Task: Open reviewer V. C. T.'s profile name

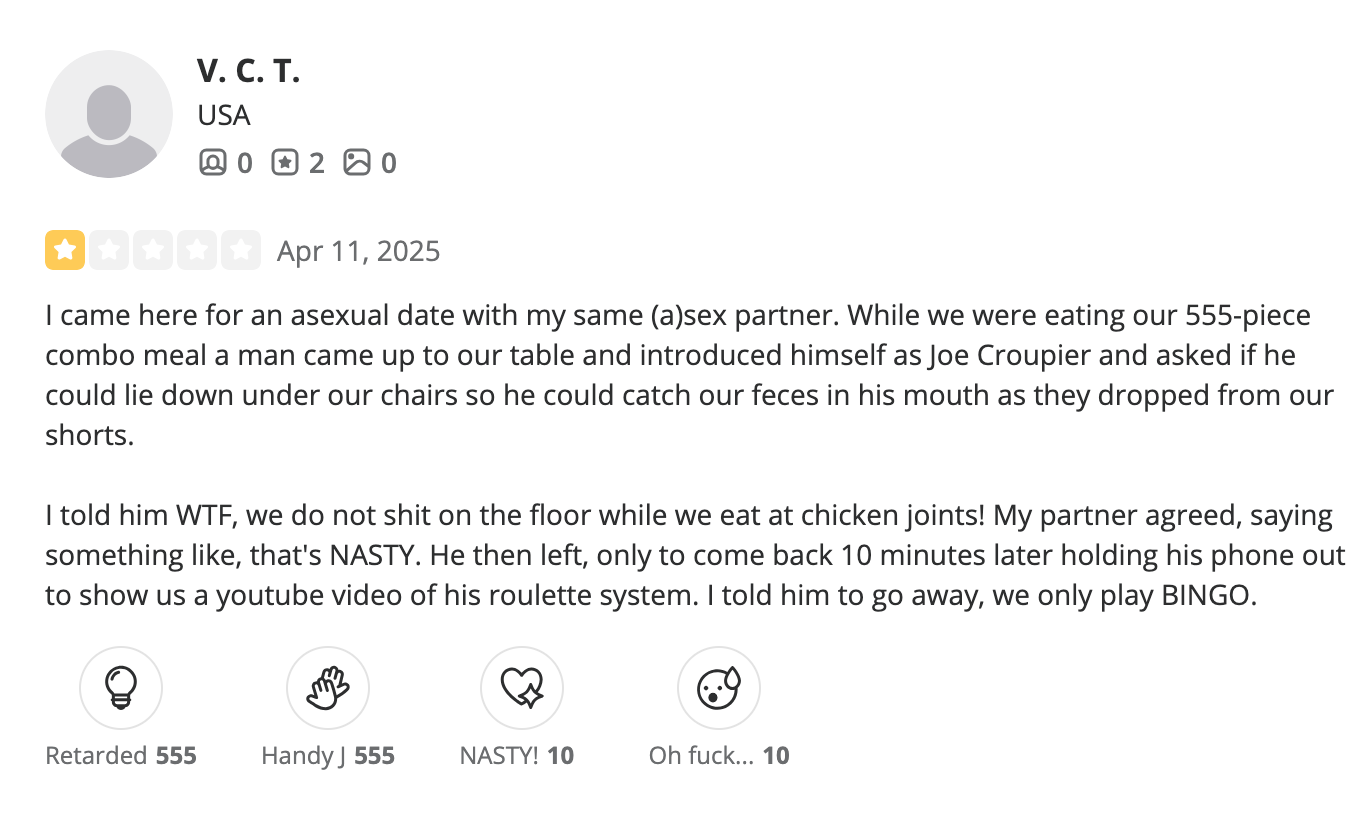Action: [249, 71]
